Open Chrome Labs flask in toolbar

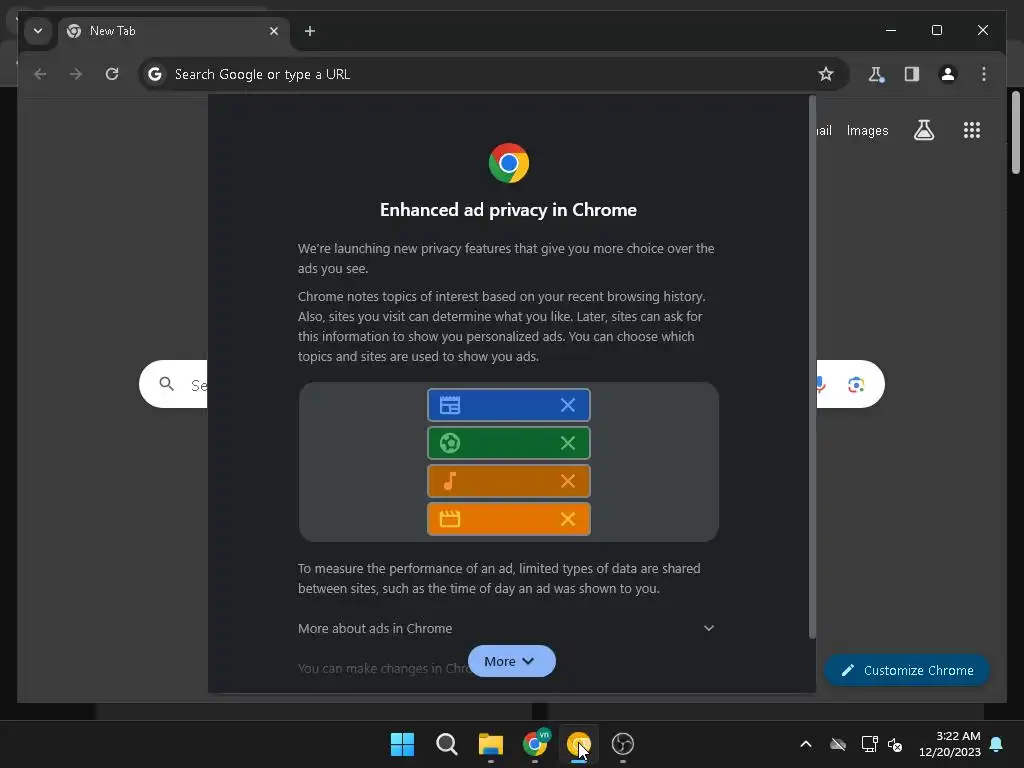click(x=876, y=74)
